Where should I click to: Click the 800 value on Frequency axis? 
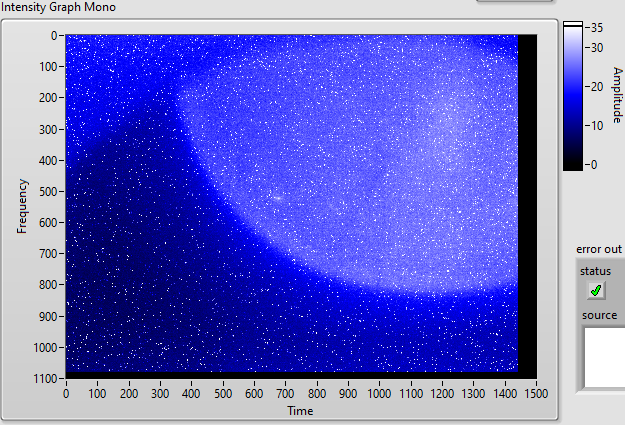pyautogui.click(x=48, y=285)
